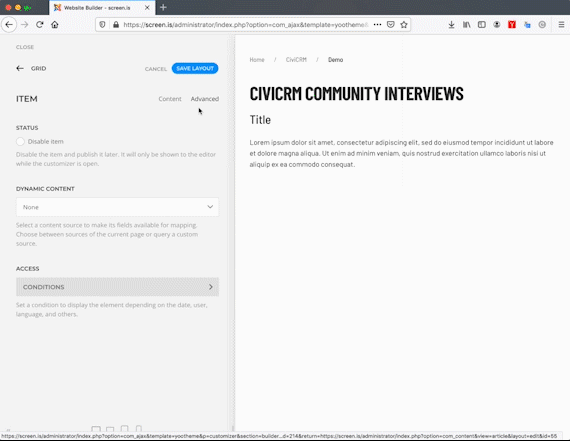Click CANCEL in the builder panel
This screenshot has width=570, height=441.
156,69
